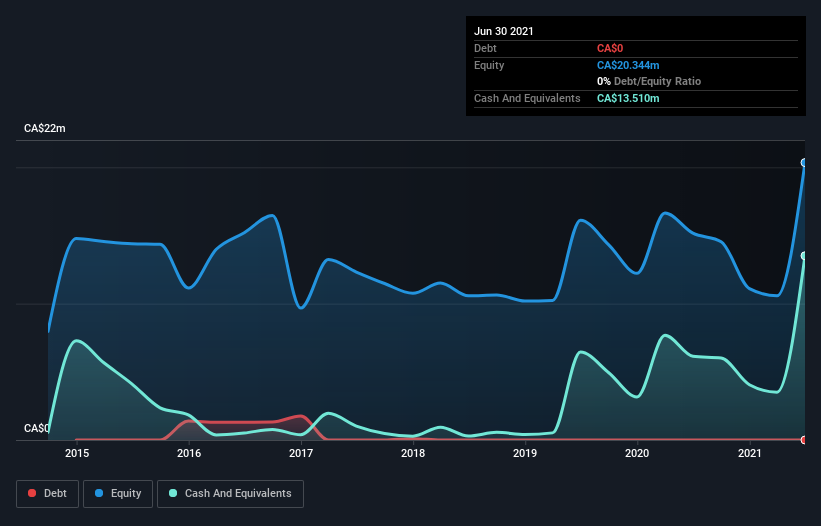Click the red CA$0 debt value in tooltip
The width and height of the screenshot is (821, 526).
[610, 48]
